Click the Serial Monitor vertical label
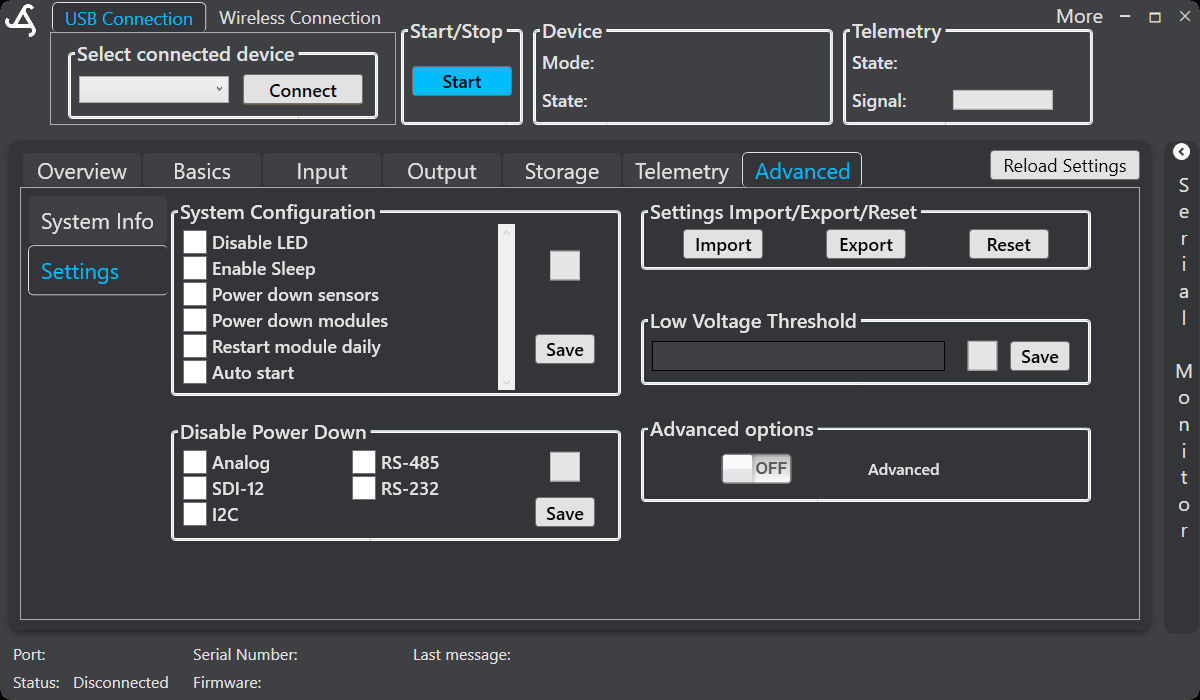 [1184, 359]
